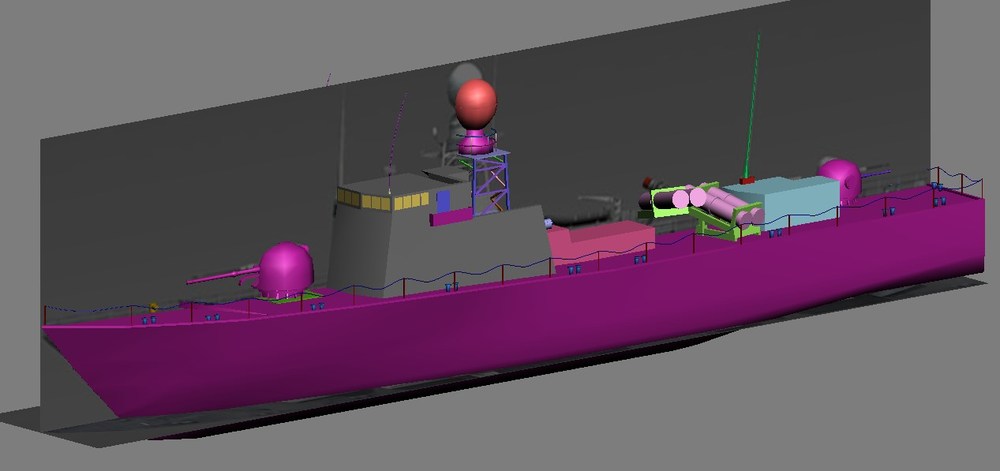The image size is (1000, 471).
Task: Click the blue bridge door
Action: click(x=443, y=201)
